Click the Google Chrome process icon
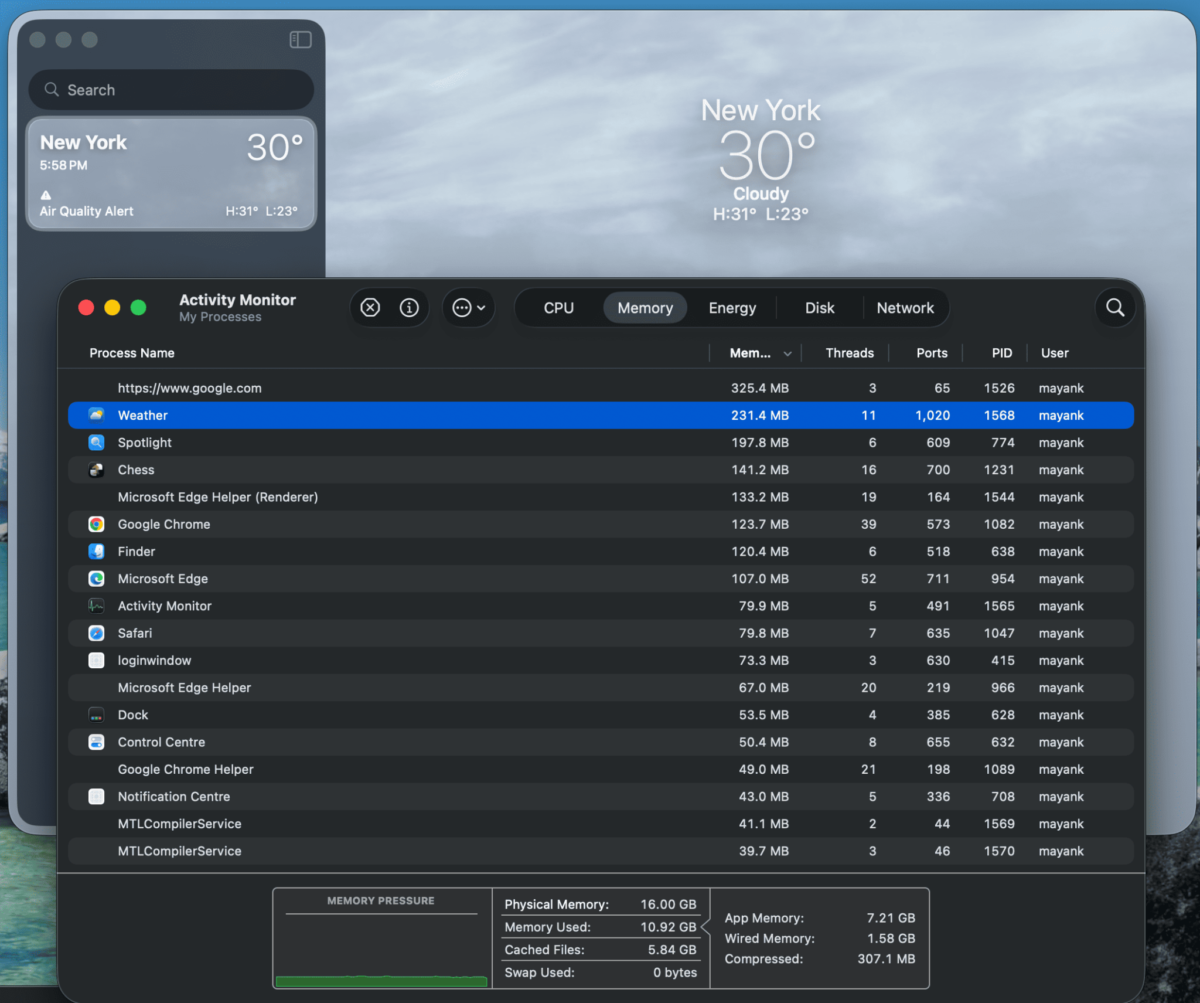Image resolution: width=1200 pixels, height=1003 pixels. pyautogui.click(x=96, y=524)
